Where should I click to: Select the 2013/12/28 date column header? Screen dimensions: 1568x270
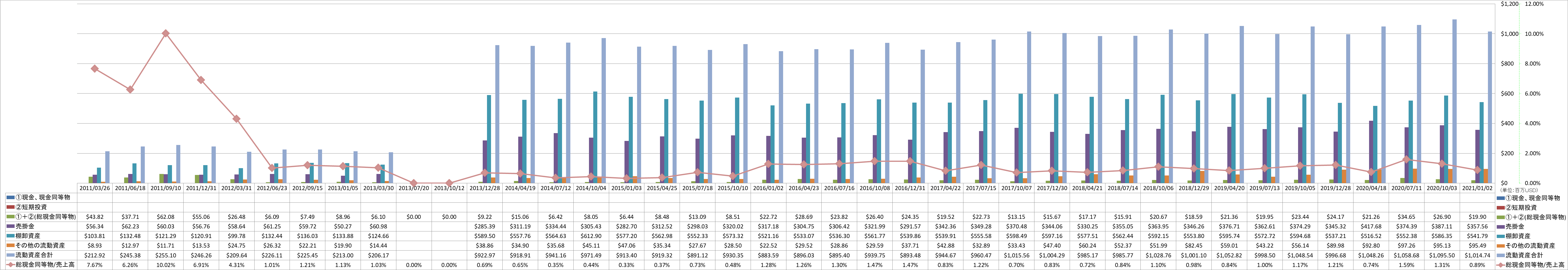click(x=484, y=188)
